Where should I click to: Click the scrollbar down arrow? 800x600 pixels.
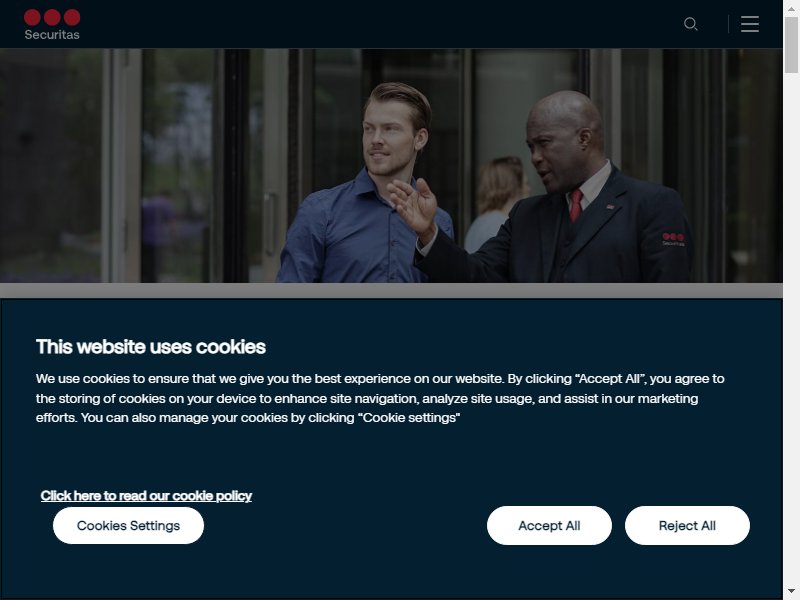(x=791, y=592)
